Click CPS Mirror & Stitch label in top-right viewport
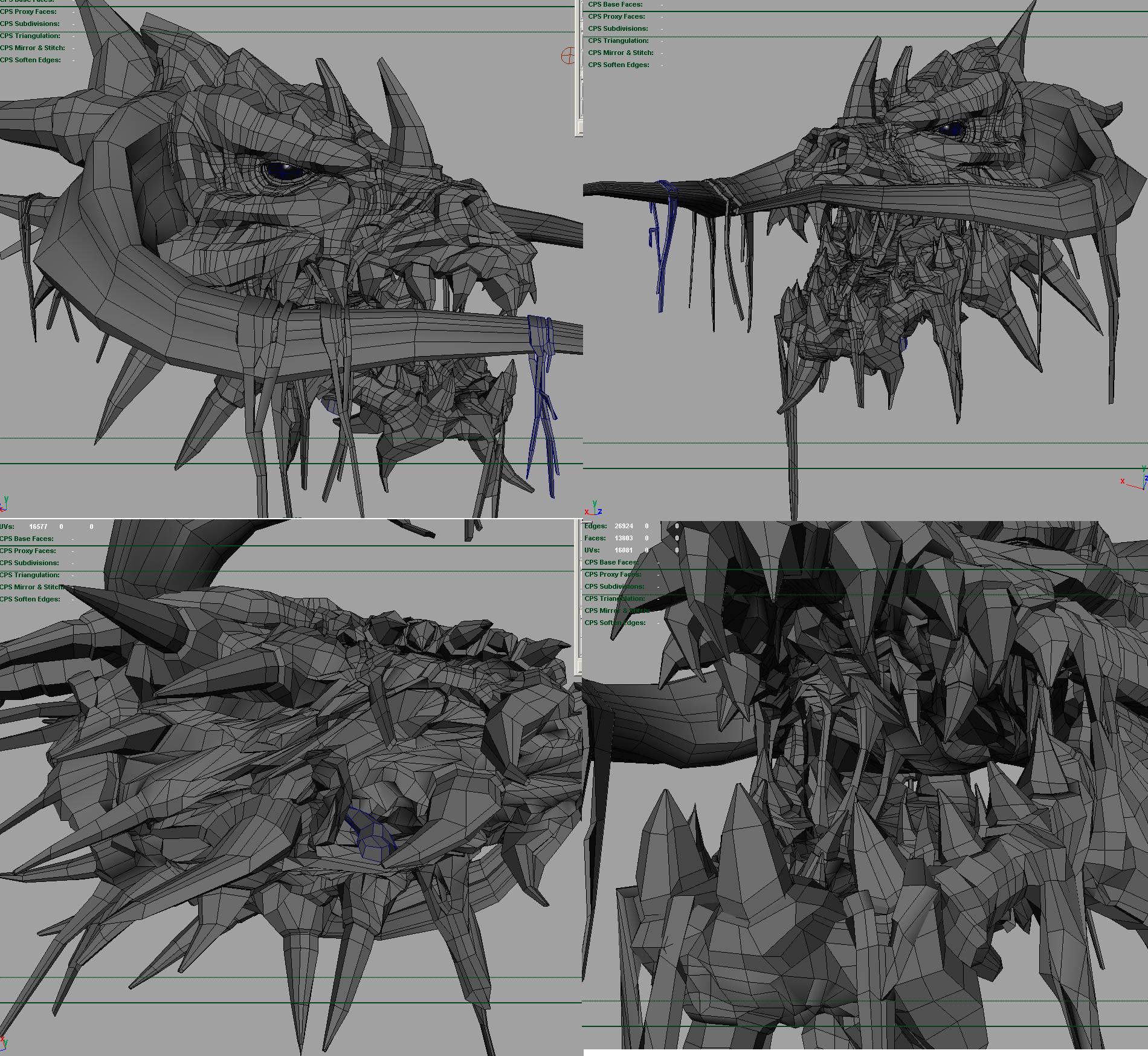Screen dimensions: 1148x1056 pos(621,53)
